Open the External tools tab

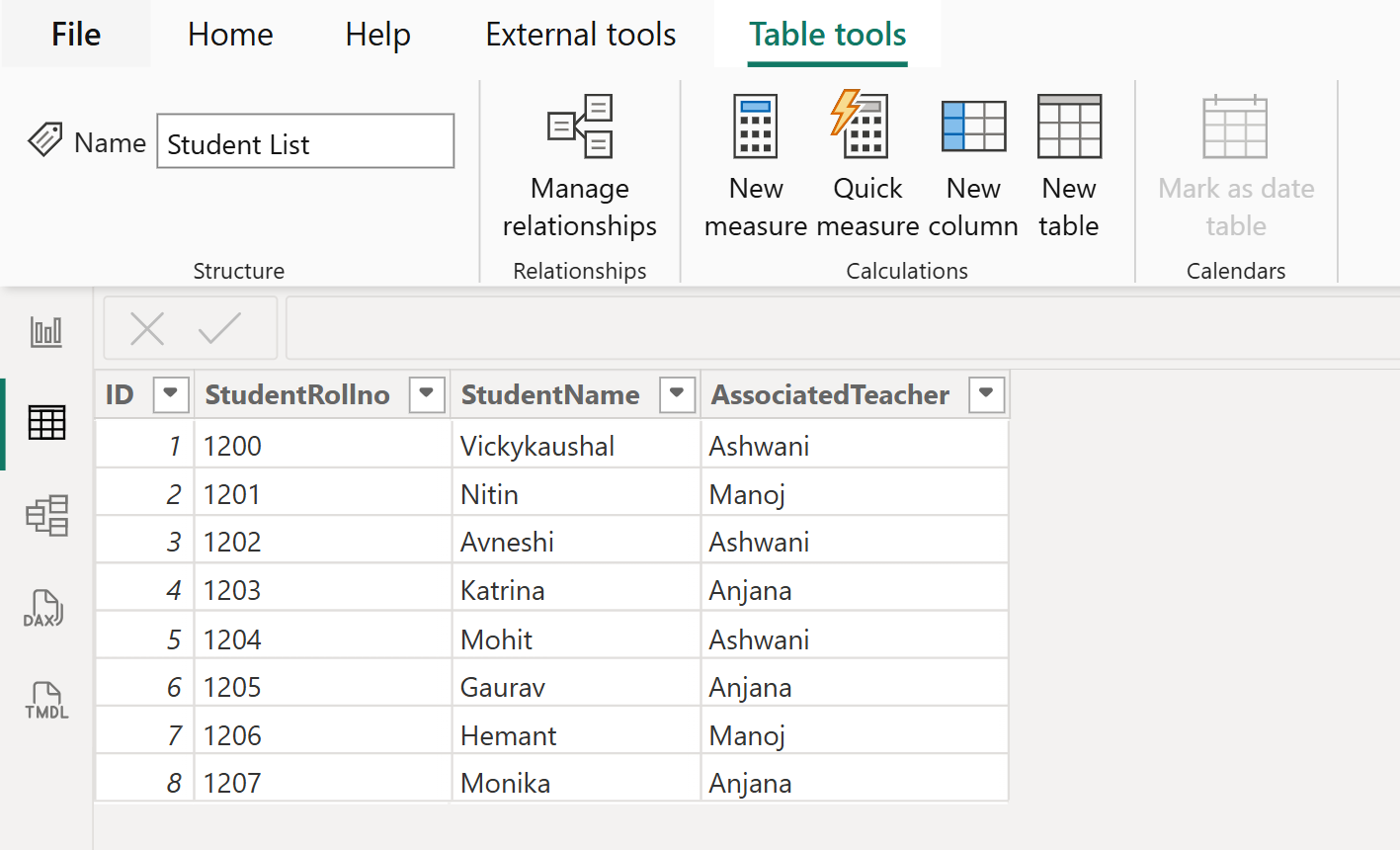(580, 34)
